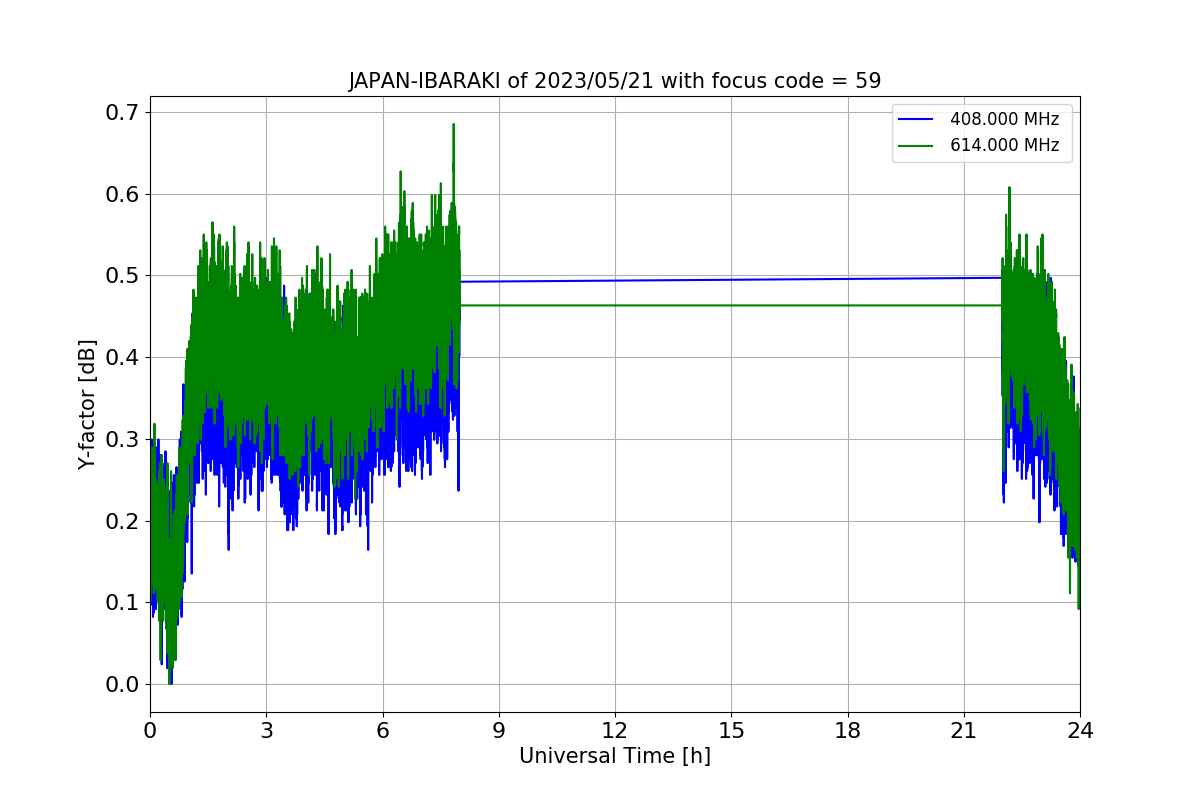Click y-axis tick label '0.4'

(x=123, y=357)
